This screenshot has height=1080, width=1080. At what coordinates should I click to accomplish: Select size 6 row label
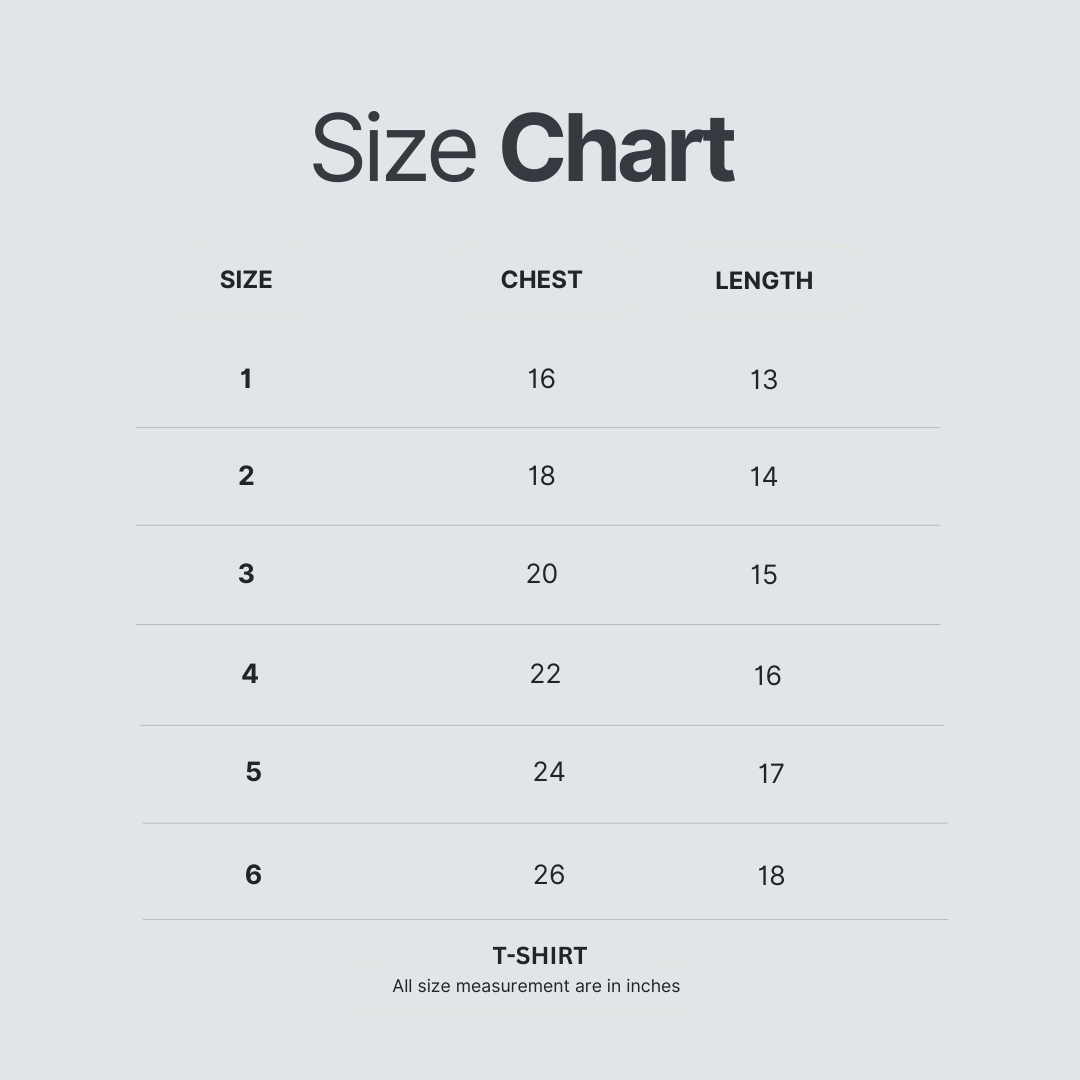(253, 875)
